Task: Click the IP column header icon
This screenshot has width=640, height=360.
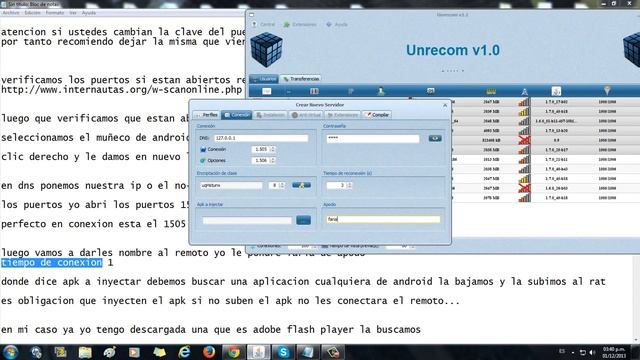Action: [x=351, y=91]
